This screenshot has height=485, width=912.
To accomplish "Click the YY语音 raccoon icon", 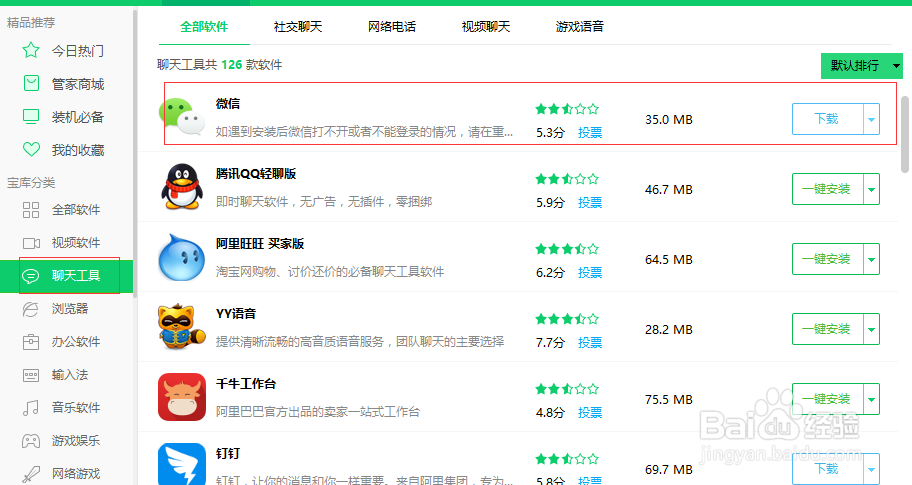I will (x=181, y=326).
